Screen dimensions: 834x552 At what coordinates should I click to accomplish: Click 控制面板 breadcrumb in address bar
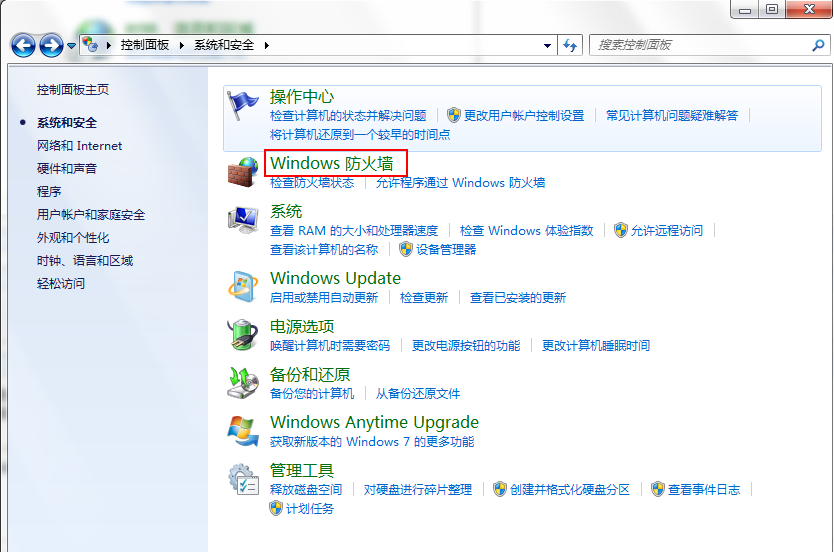pos(145,45)
